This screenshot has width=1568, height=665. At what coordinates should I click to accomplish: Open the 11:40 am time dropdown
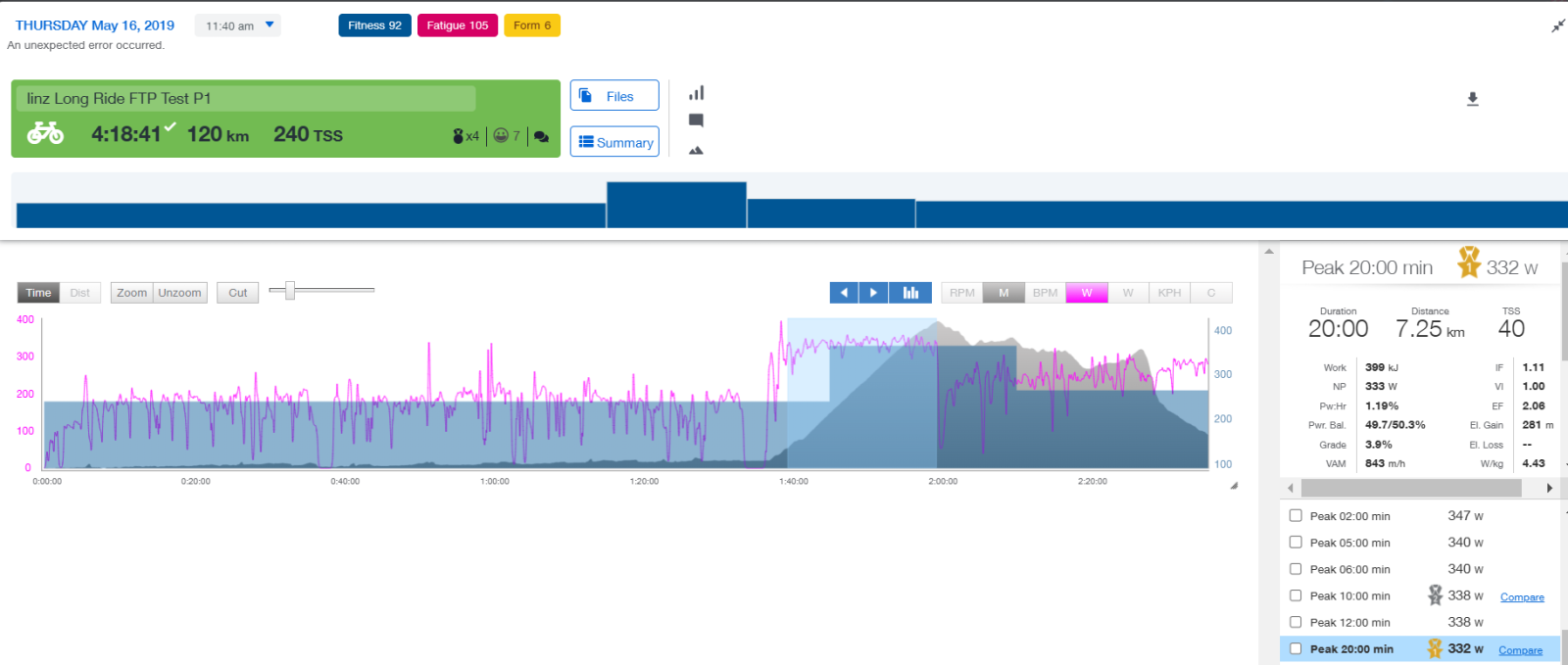pos(238,25)
